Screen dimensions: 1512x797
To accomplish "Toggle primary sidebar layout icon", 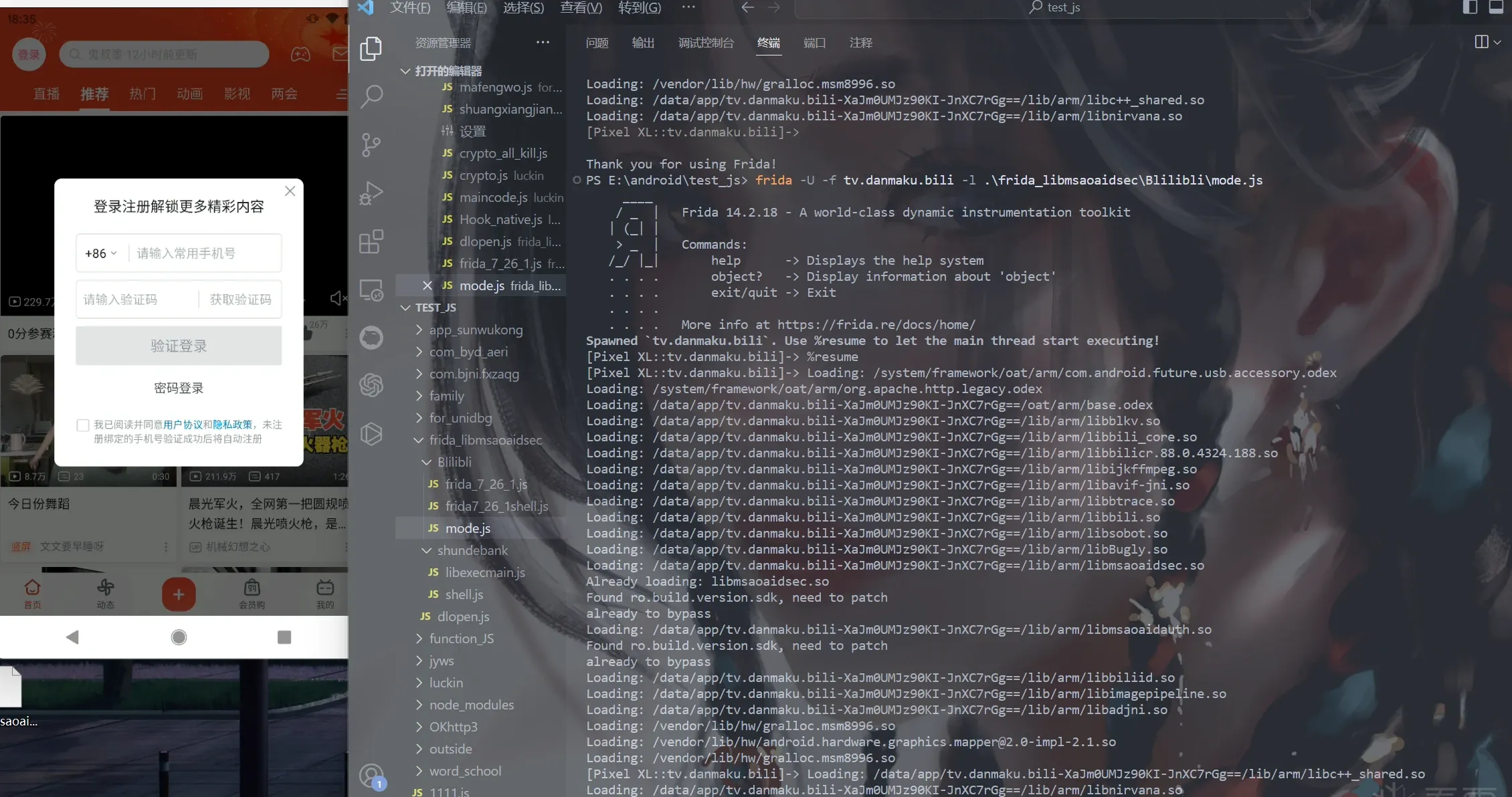I will coord(1470,7).
